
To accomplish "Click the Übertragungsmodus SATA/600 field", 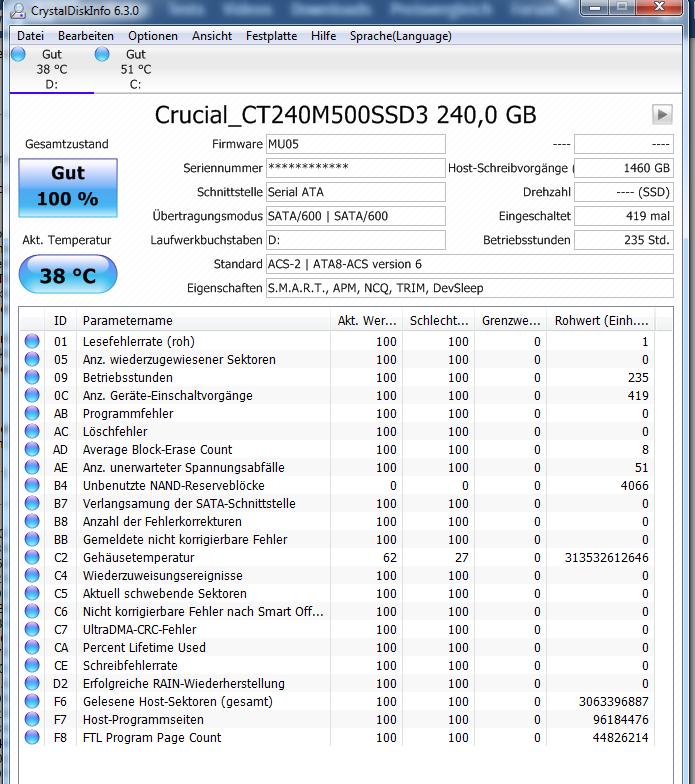I will (356, 216).
